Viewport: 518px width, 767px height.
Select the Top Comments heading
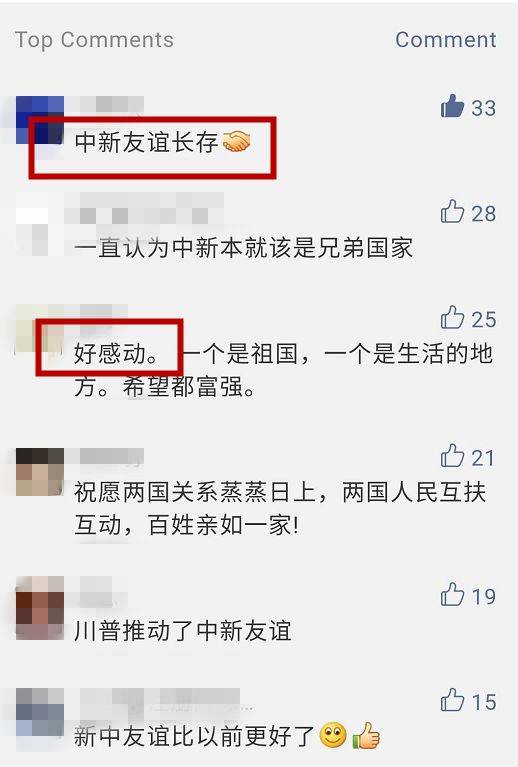94,40
